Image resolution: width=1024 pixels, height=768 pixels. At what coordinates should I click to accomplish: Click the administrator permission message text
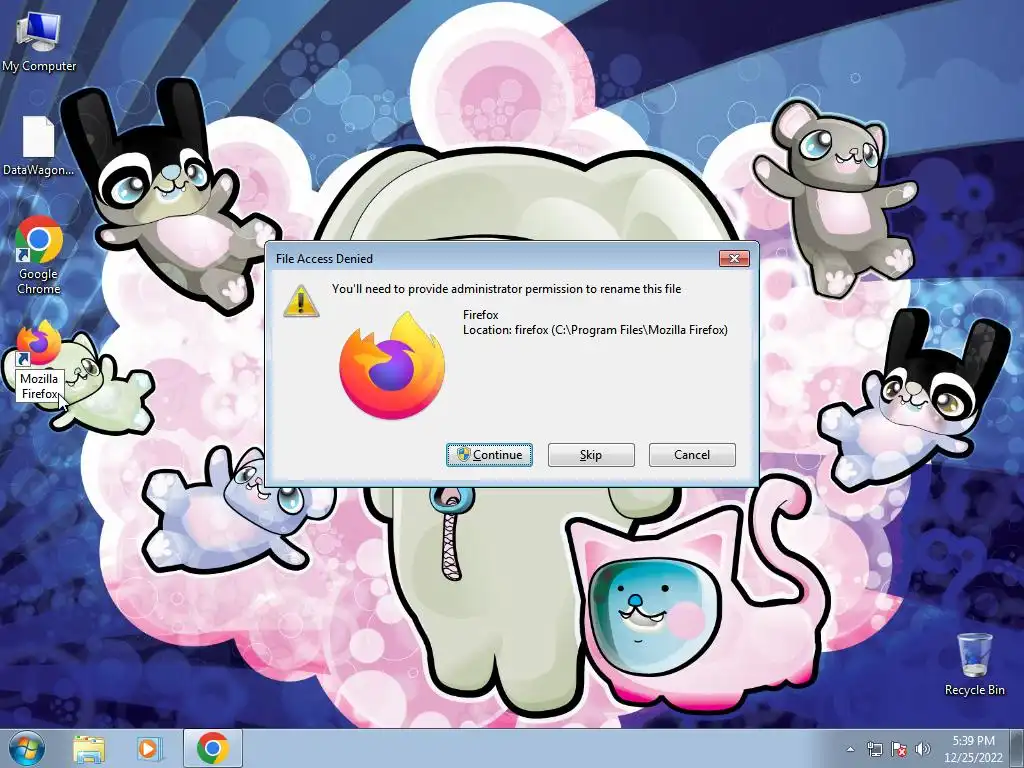[x=506, y=289]
